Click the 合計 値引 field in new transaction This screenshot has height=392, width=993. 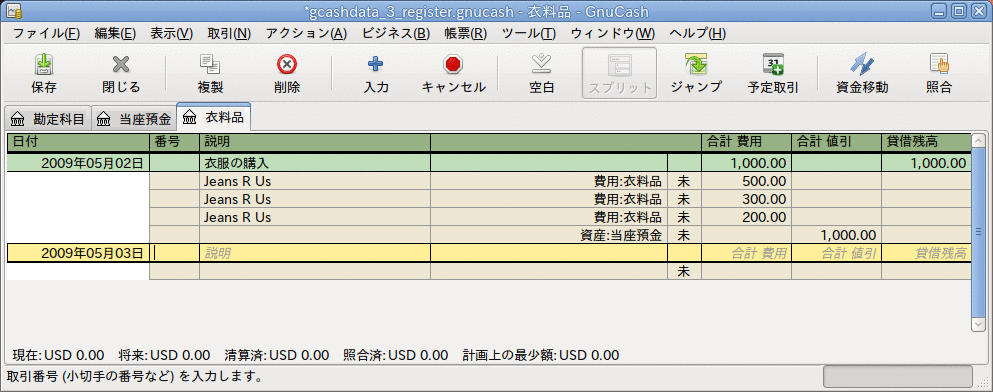(836, 253)
